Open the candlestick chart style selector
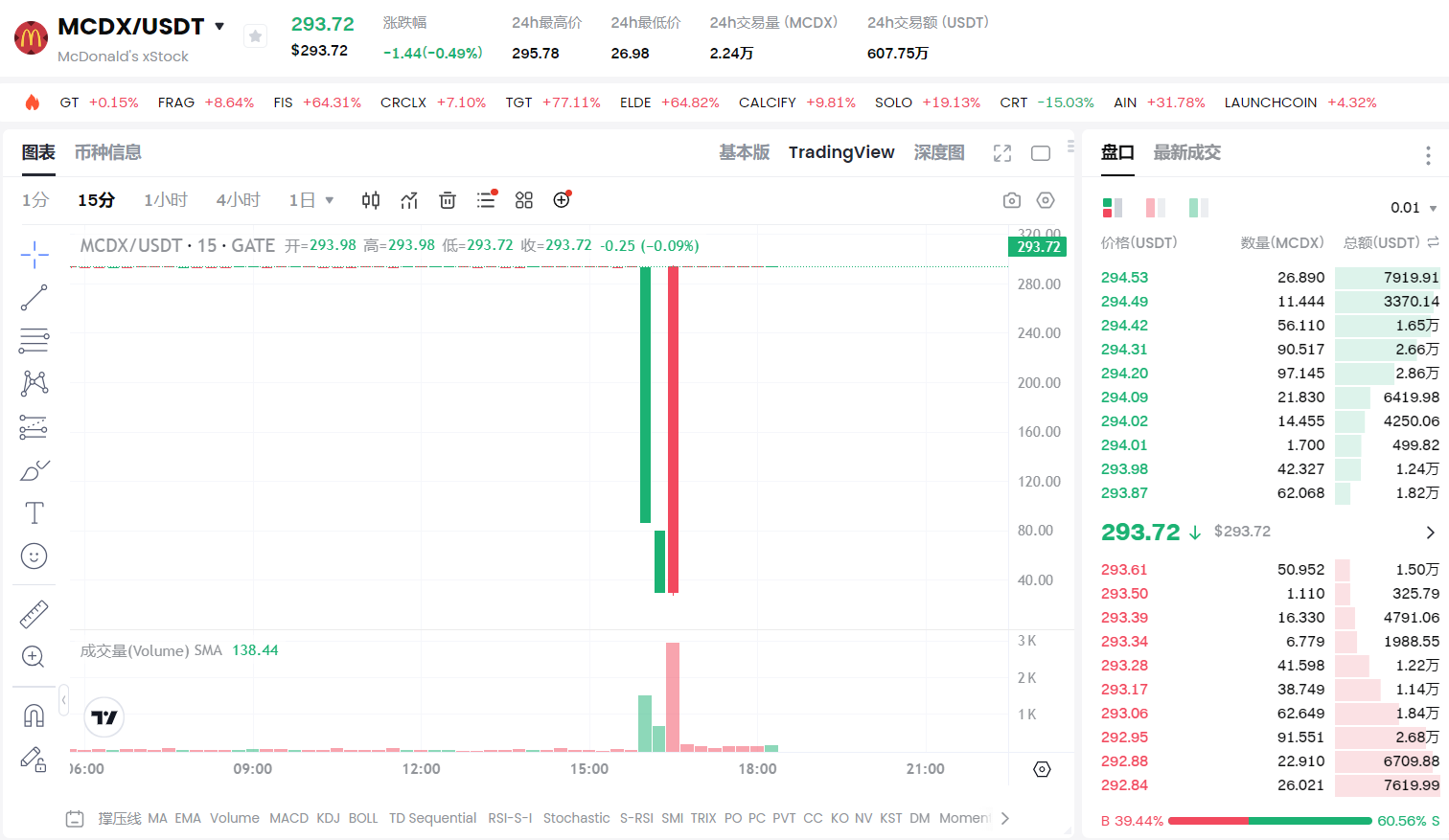Image resolution: width=1449 pixels, height=840 pixels. click(x=371, y=200)
